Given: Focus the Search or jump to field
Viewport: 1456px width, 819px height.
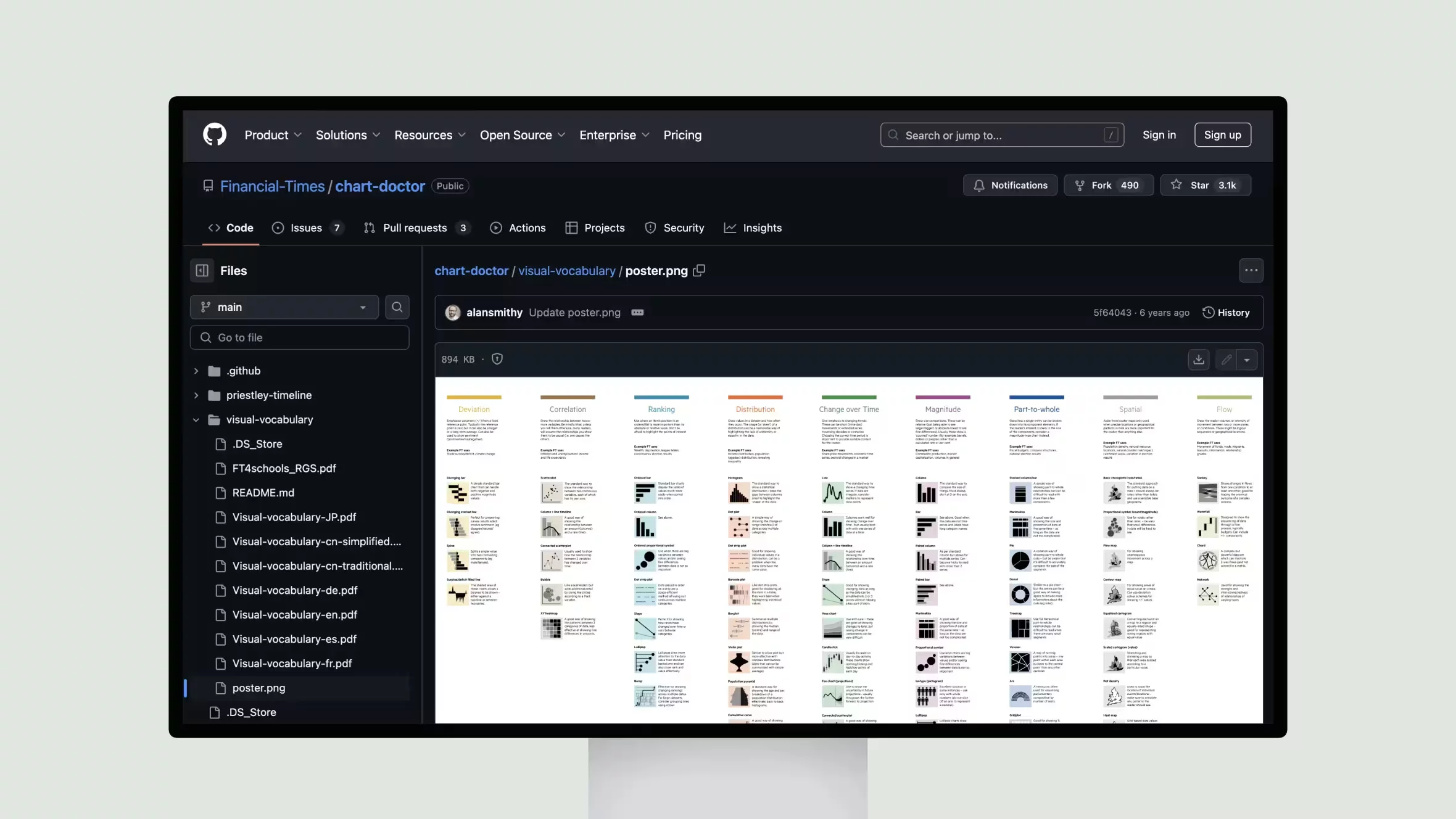Looking at the screenshot, I should pyautogui.click(x=1002, y=135).
